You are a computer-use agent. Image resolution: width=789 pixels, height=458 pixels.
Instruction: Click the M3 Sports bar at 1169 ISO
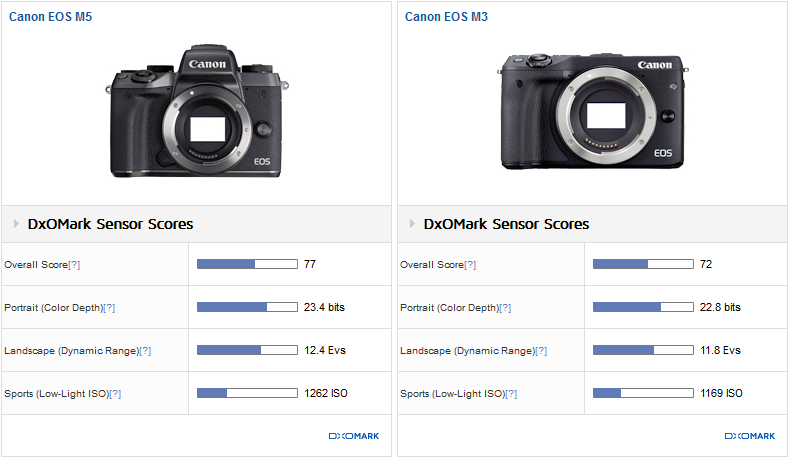click(643, 393)
